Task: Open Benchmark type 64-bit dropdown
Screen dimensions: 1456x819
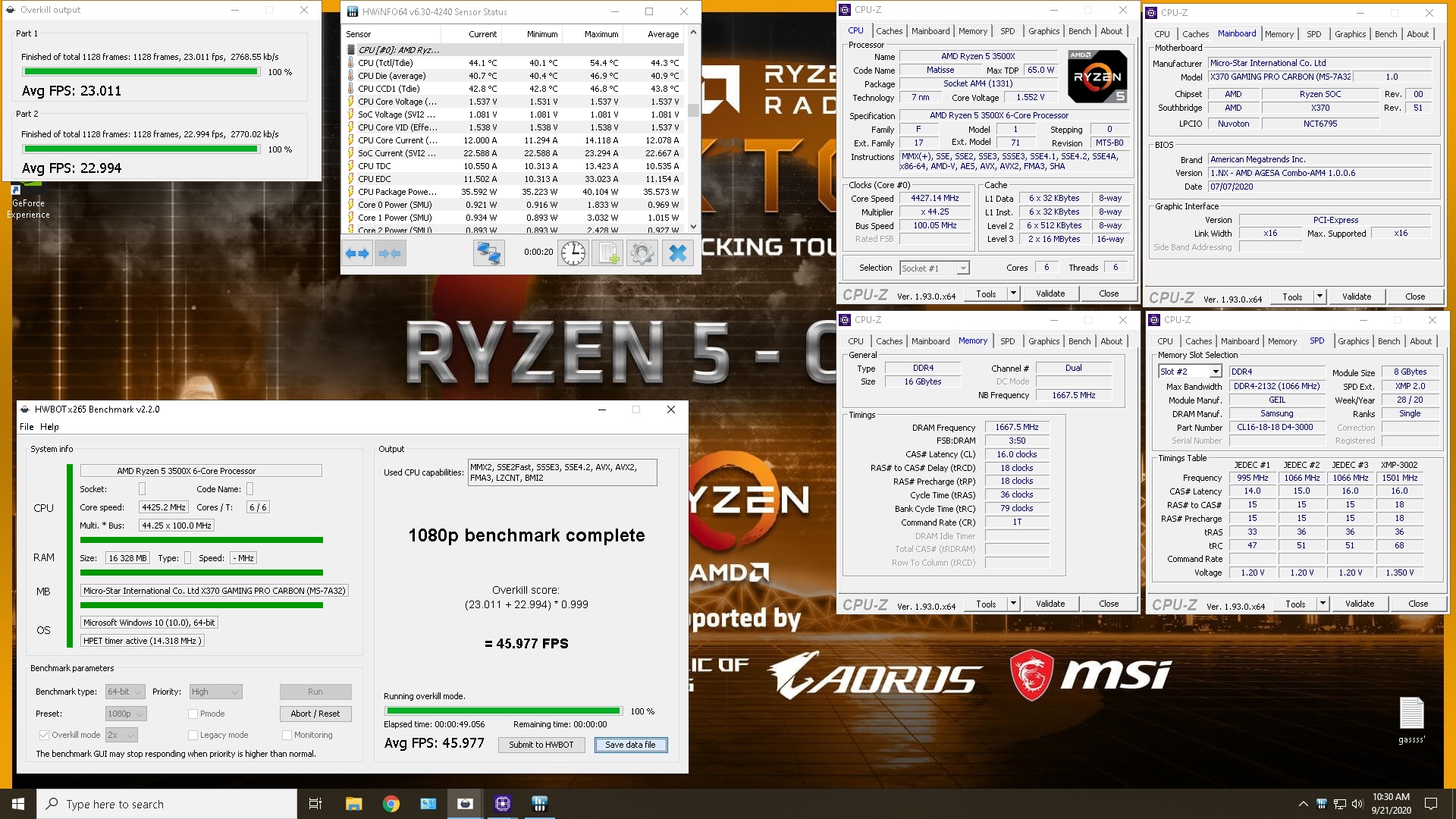Action: pos(125,692)
